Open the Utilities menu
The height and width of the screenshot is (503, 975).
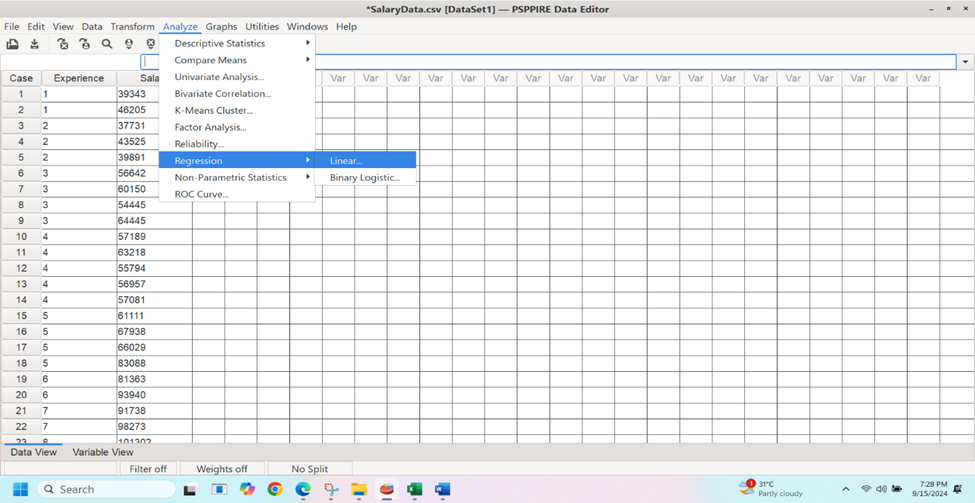[262, 27]
